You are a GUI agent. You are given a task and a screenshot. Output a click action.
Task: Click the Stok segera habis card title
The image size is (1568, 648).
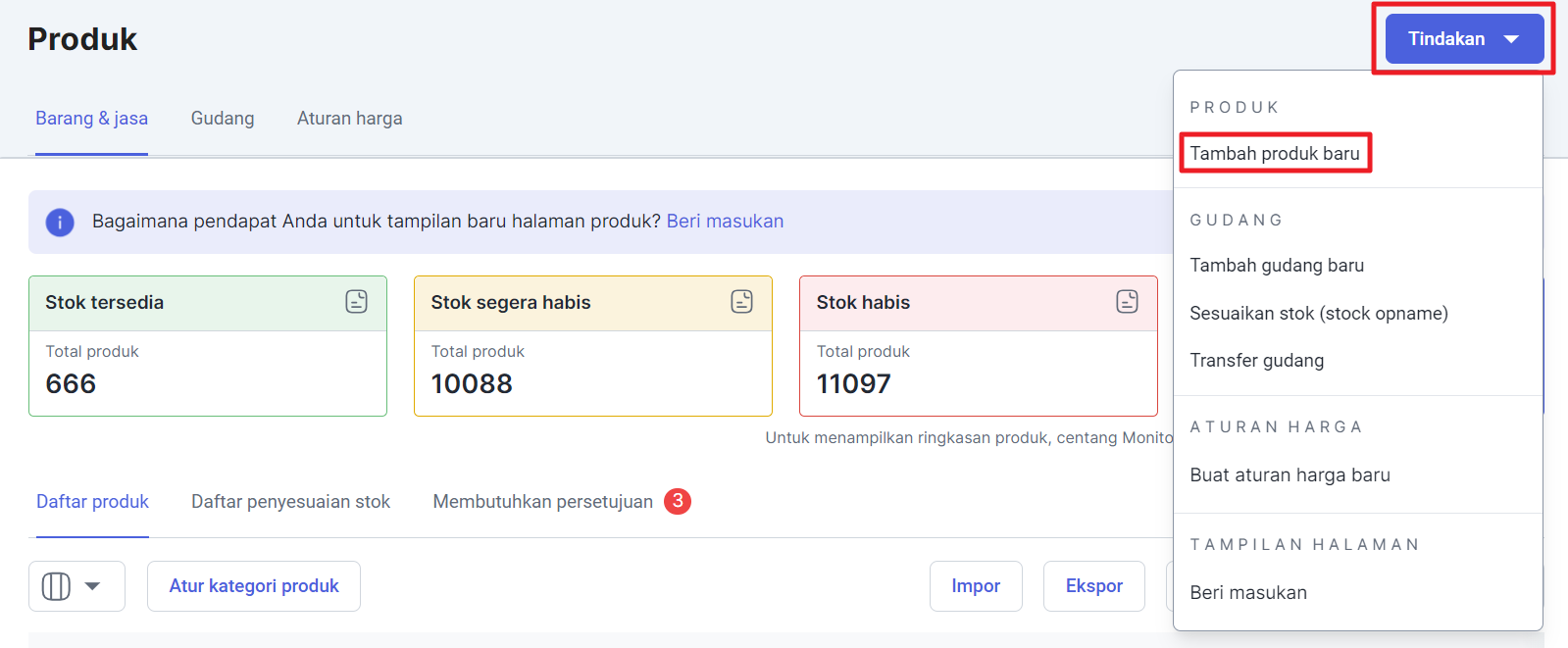click(511, 303)
